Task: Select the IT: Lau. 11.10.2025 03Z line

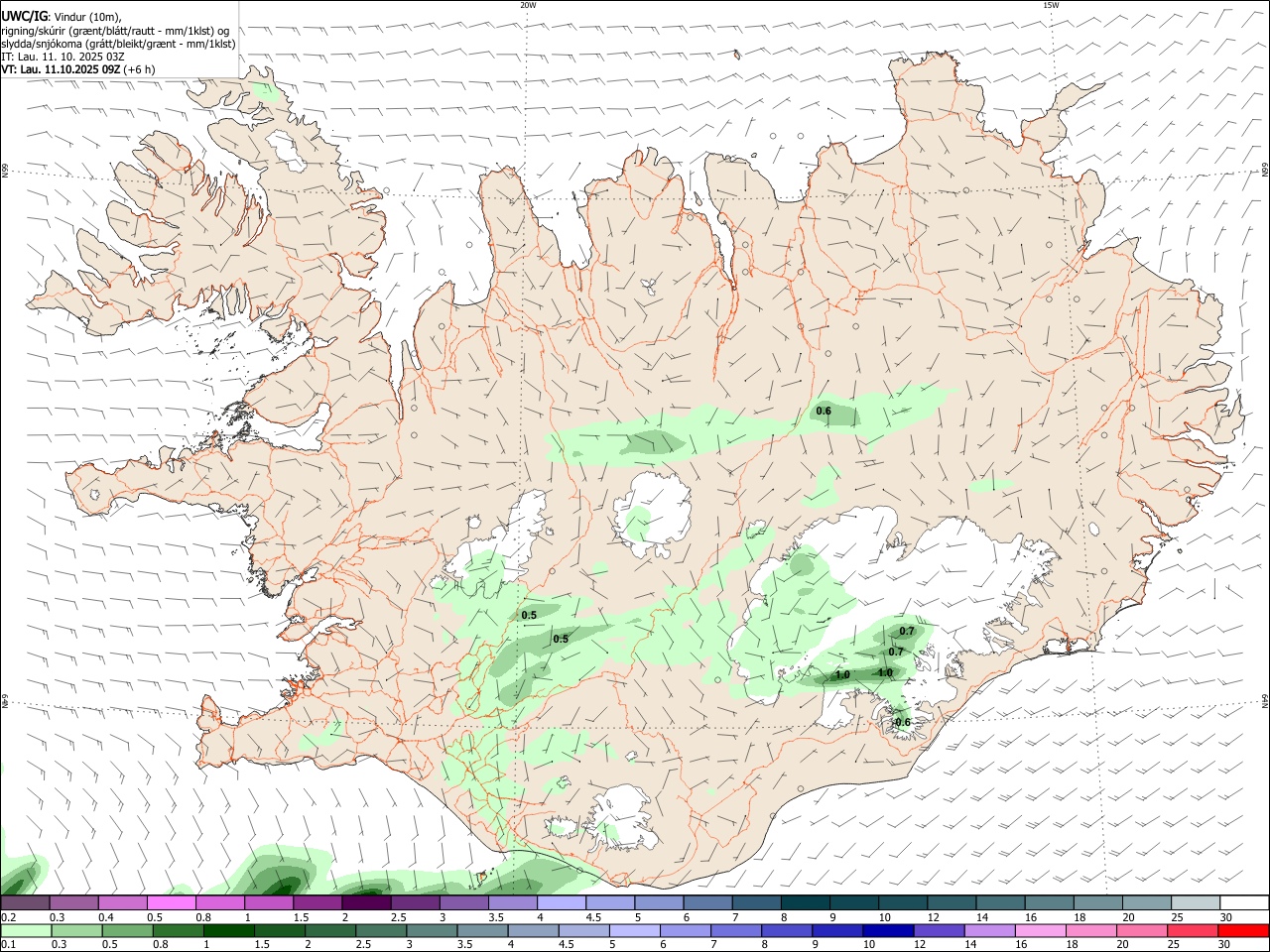Action: [63, 57]
